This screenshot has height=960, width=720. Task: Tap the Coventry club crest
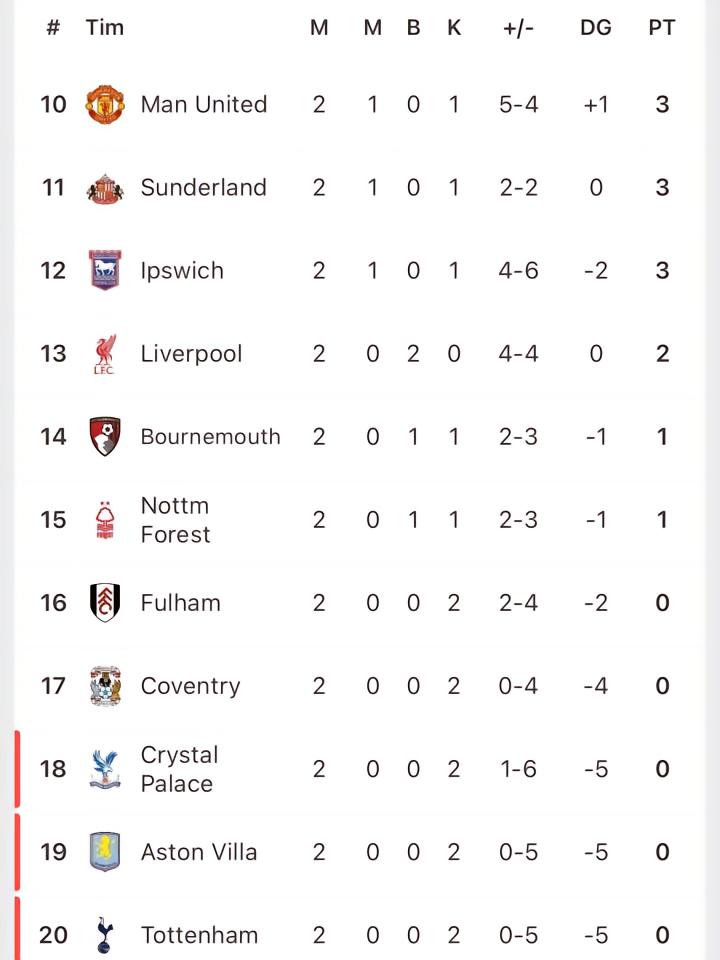coord(105,686)
